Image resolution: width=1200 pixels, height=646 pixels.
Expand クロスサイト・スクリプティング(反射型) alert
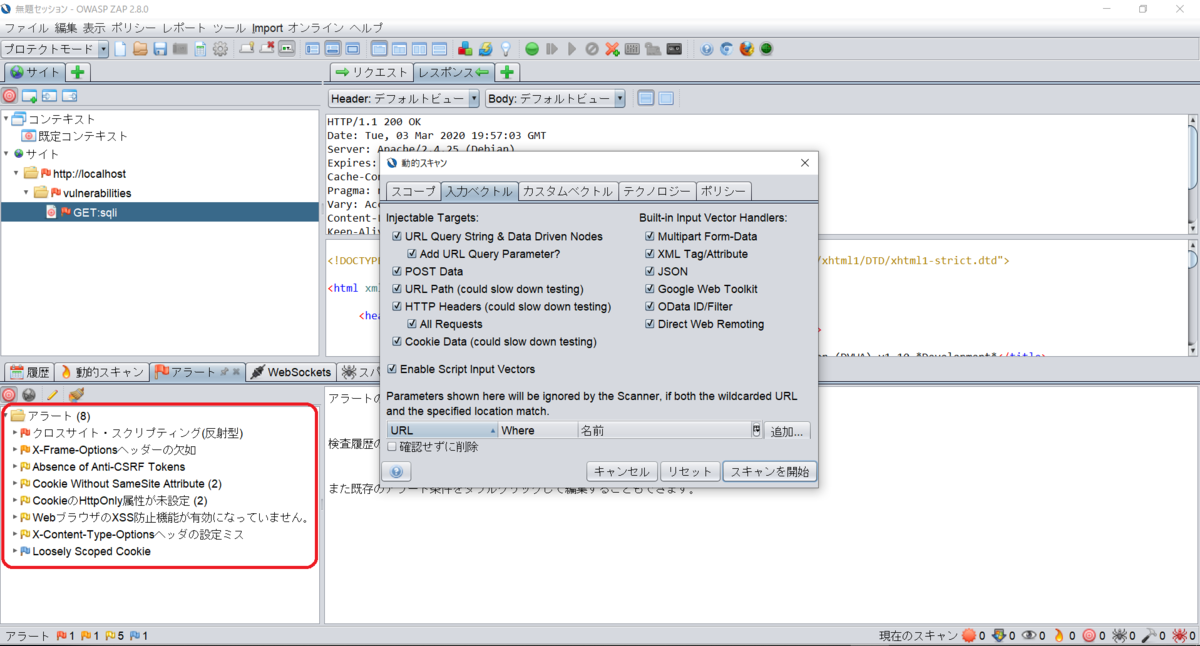pyautogui.click(x=15, y=433)
